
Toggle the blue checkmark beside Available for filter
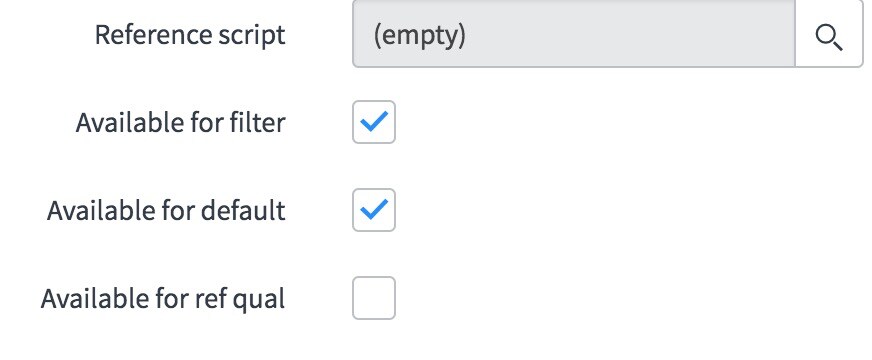(374, 122)
